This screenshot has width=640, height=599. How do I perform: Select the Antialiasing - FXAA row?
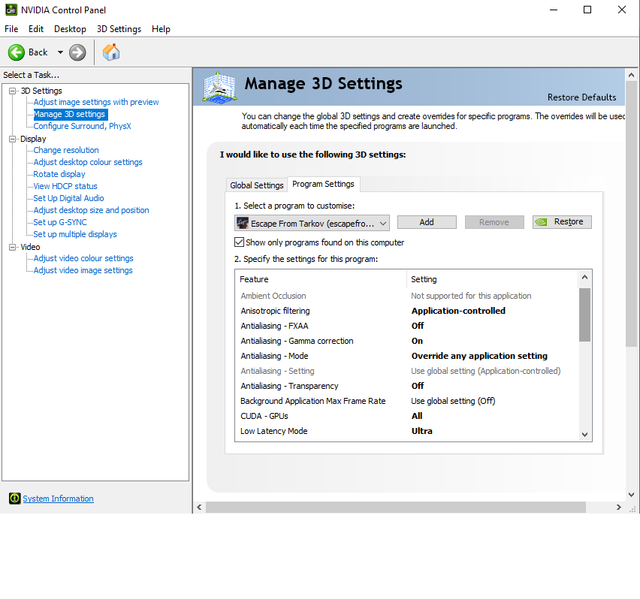pyautogui.click(x=406, y=326)
